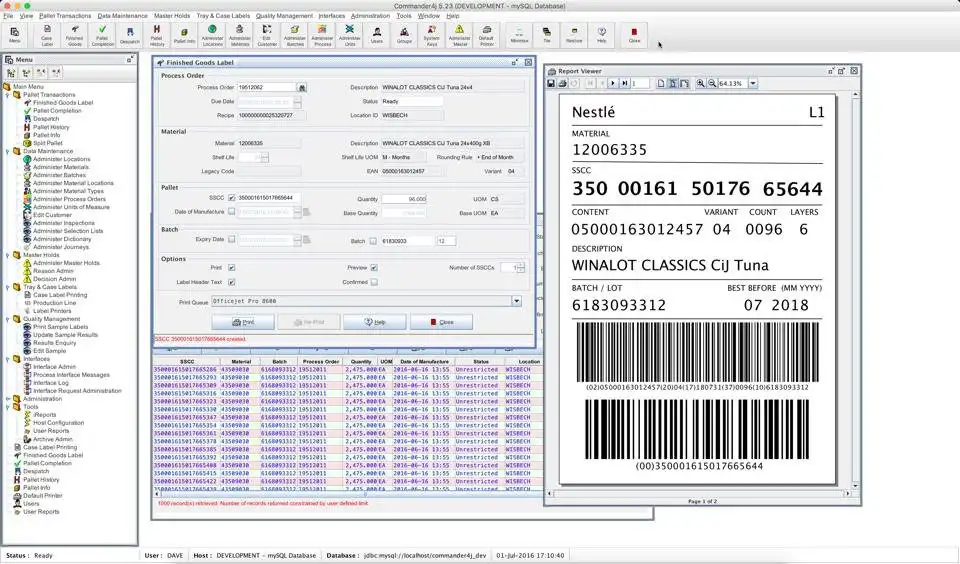Go to next page in Report Viewer
The height and width of the screenshot is (564, 960).
613,83
